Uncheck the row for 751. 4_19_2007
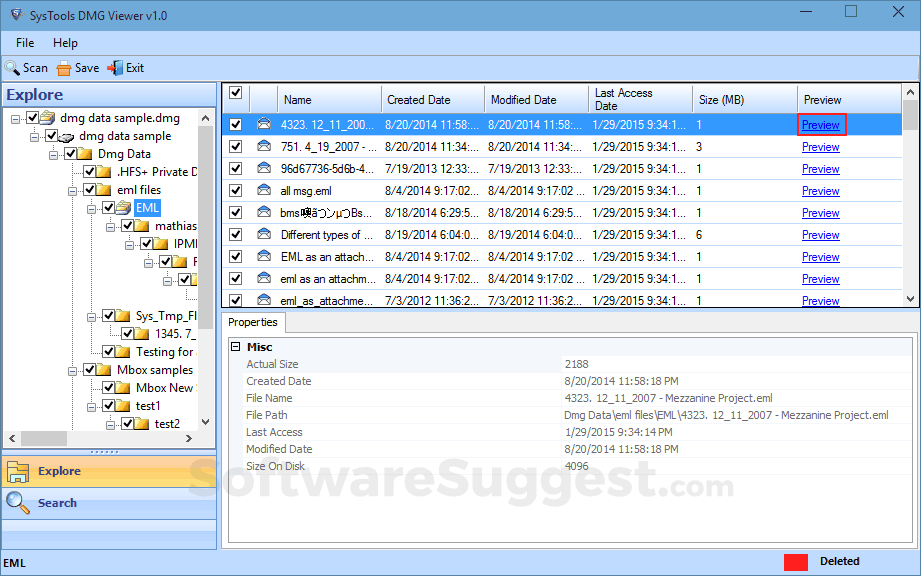Viewport: 921px width, 576px height. (234, 146)
